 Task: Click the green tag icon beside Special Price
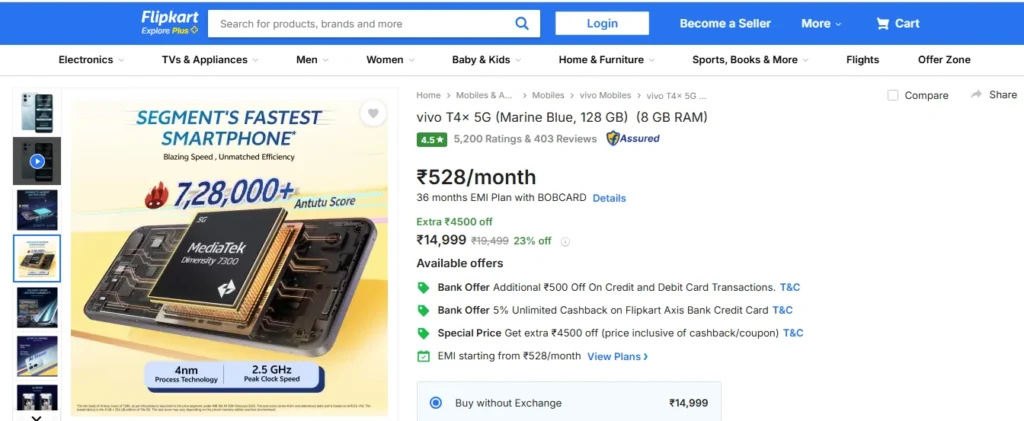pyautogui.click(x=424, y=334)
